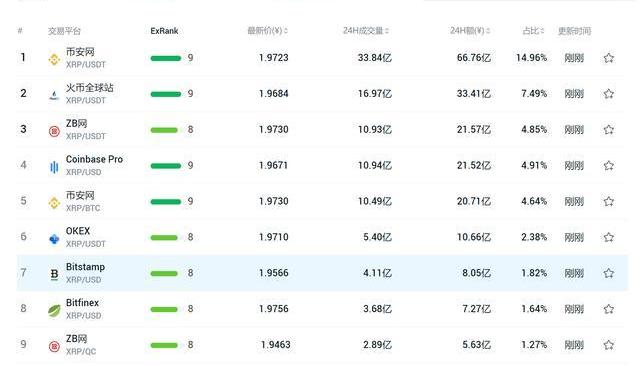This screenshot has height=366, width=640.
Task: Sort by 24H amount column header
Action: (x=470, y=31)
